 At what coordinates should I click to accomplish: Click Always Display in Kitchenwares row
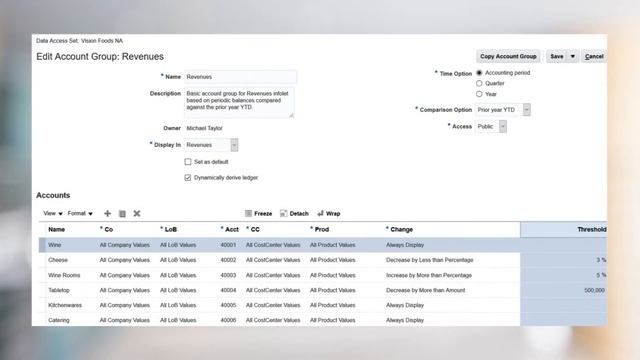coord(405,305)
